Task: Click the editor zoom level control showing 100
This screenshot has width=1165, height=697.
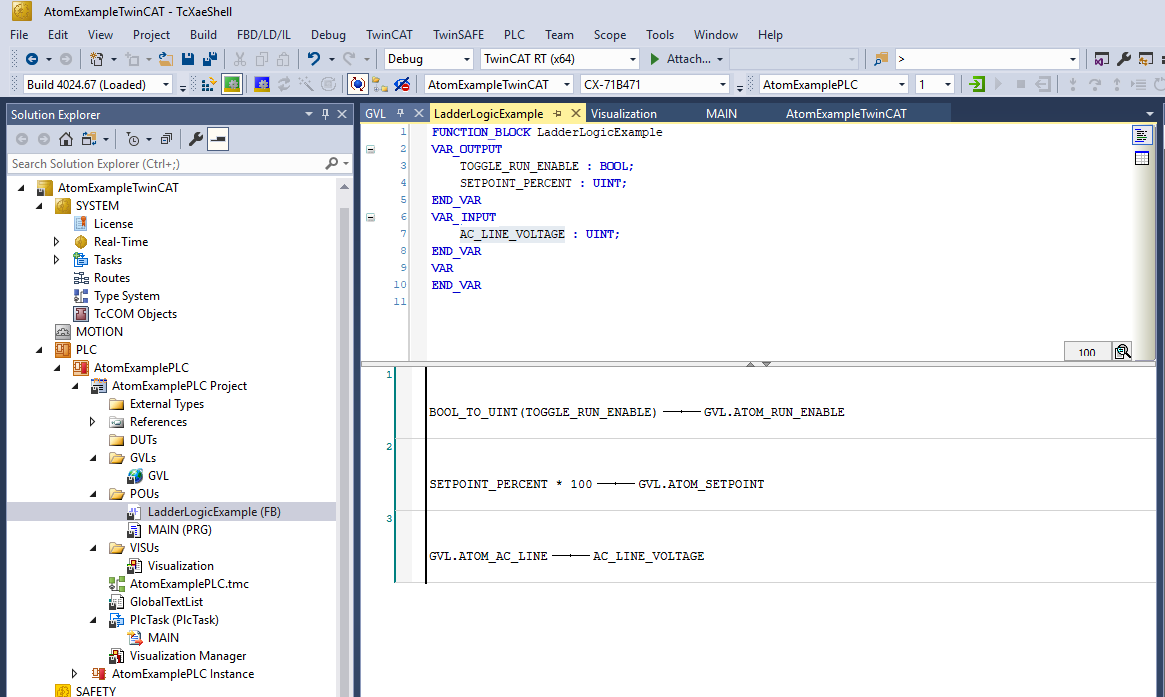Action: point(1087,351)
